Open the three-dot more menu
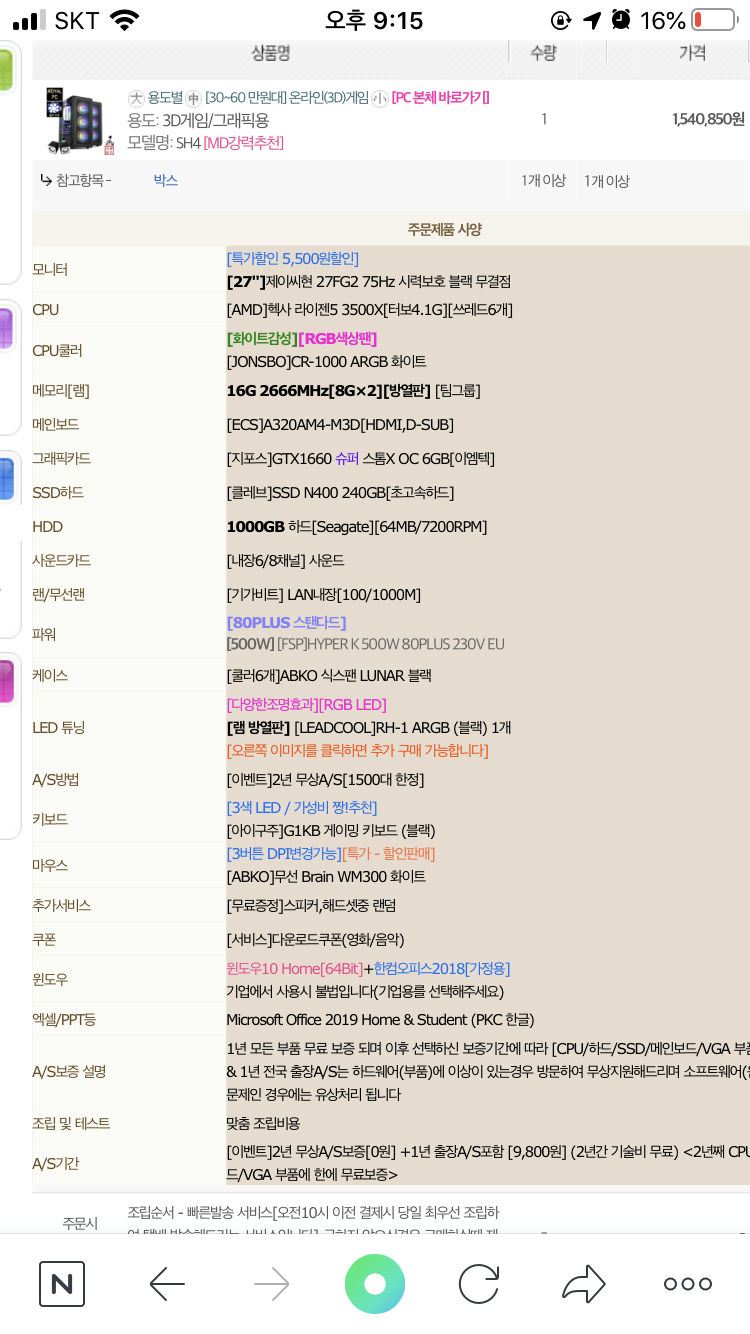 688,1284
